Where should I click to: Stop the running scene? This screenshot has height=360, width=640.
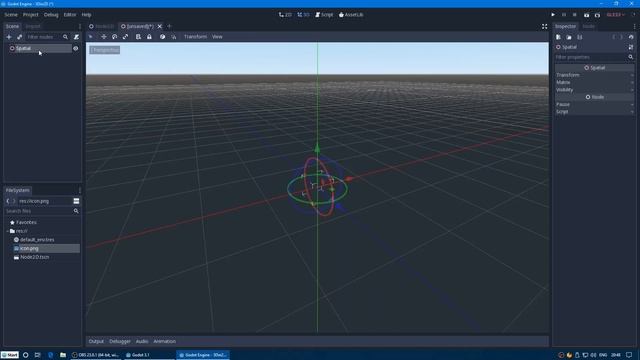pyautogui.click(x=575, y=15)
